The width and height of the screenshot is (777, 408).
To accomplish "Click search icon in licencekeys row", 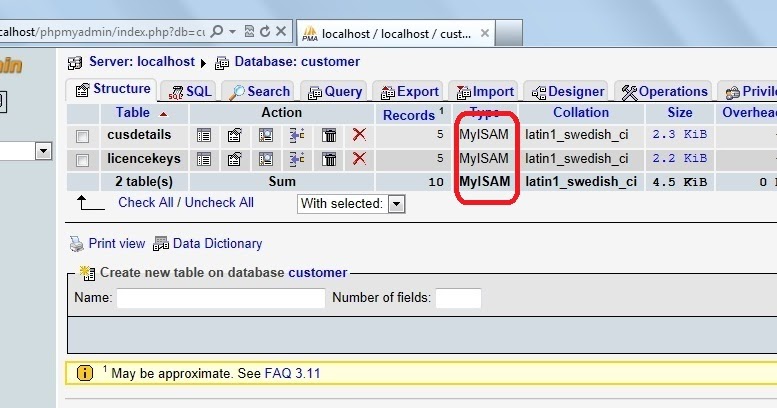I will coord(266,159).
